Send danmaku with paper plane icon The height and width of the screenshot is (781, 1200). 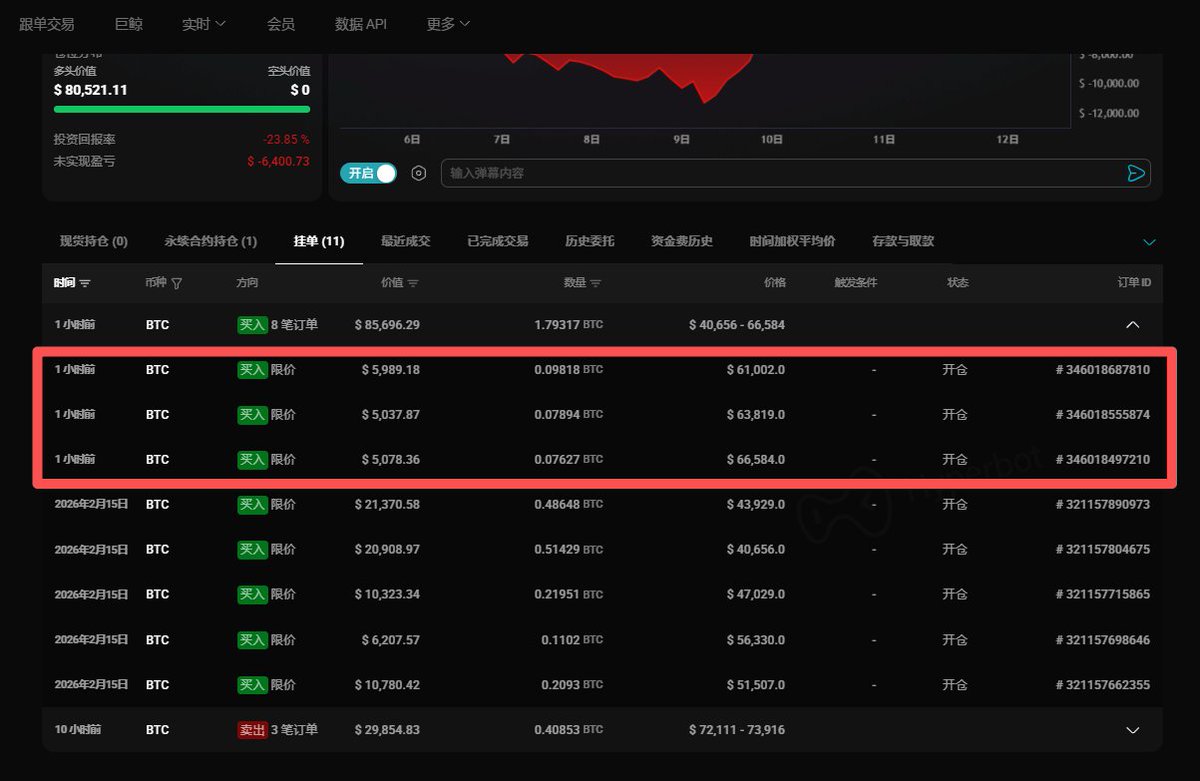coord(1136,173)
